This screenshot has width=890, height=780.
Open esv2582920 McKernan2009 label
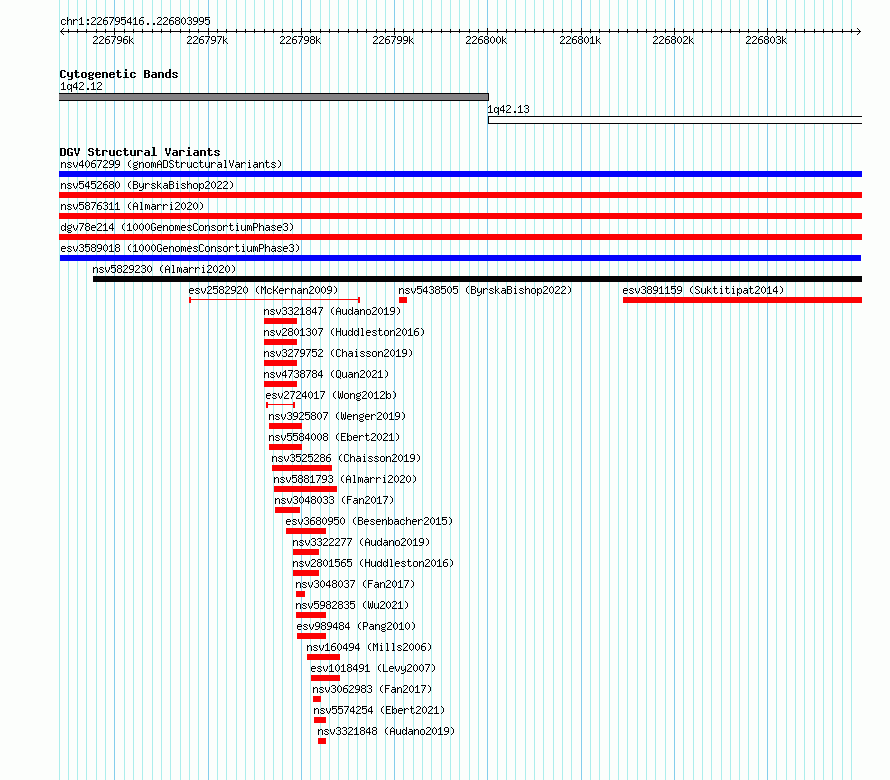(263, 290)
